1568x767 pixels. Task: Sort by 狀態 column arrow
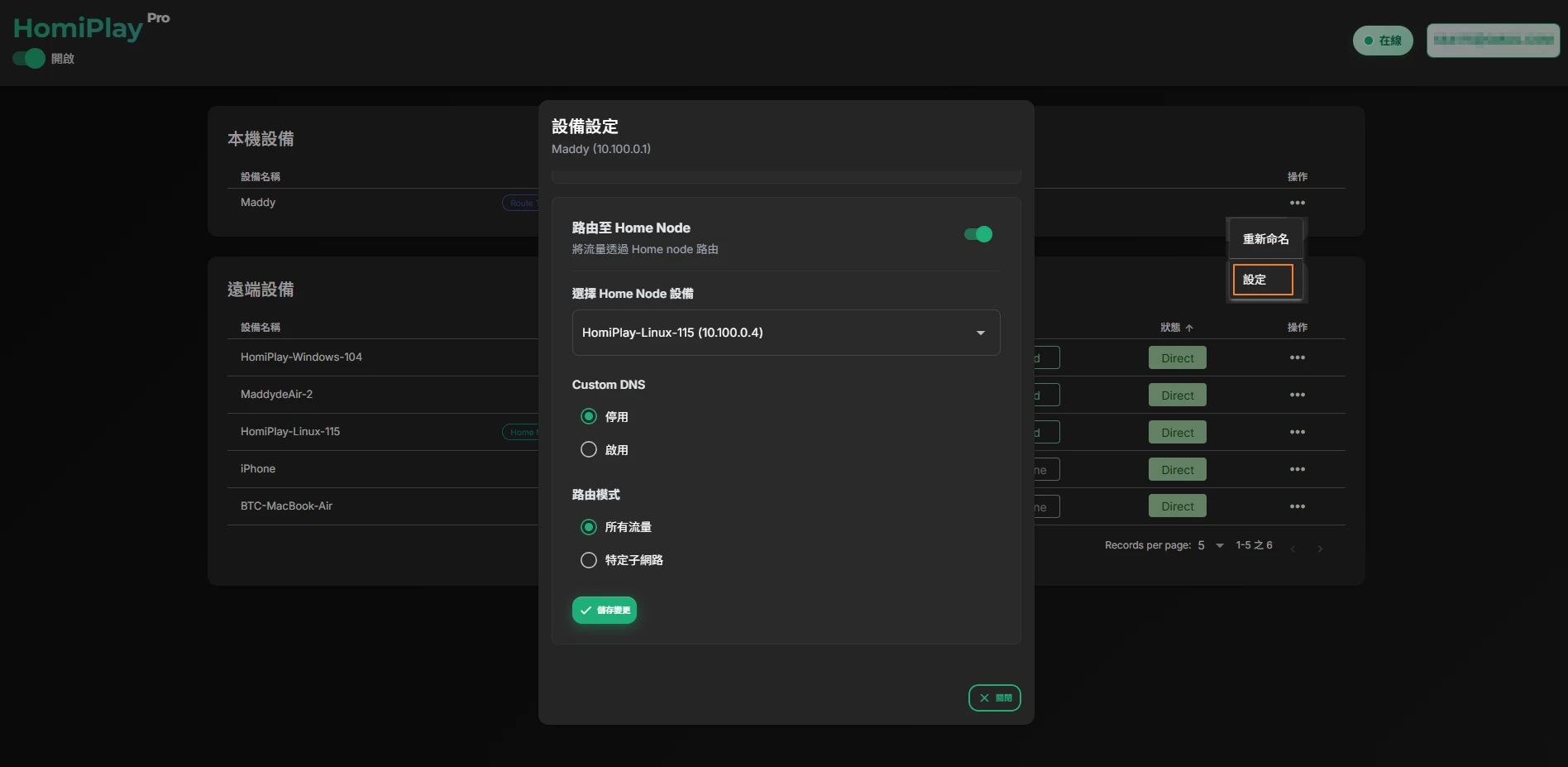tap(1188, 328)
